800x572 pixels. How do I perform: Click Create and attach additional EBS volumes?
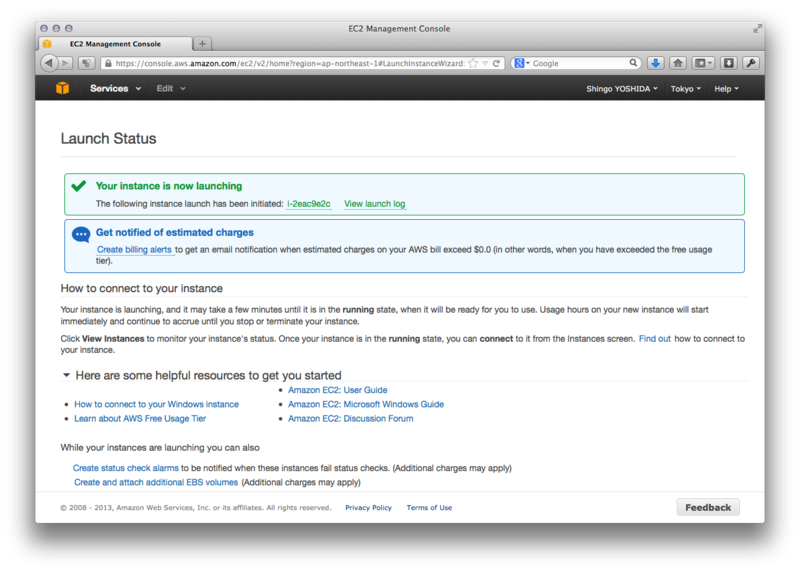156,482
